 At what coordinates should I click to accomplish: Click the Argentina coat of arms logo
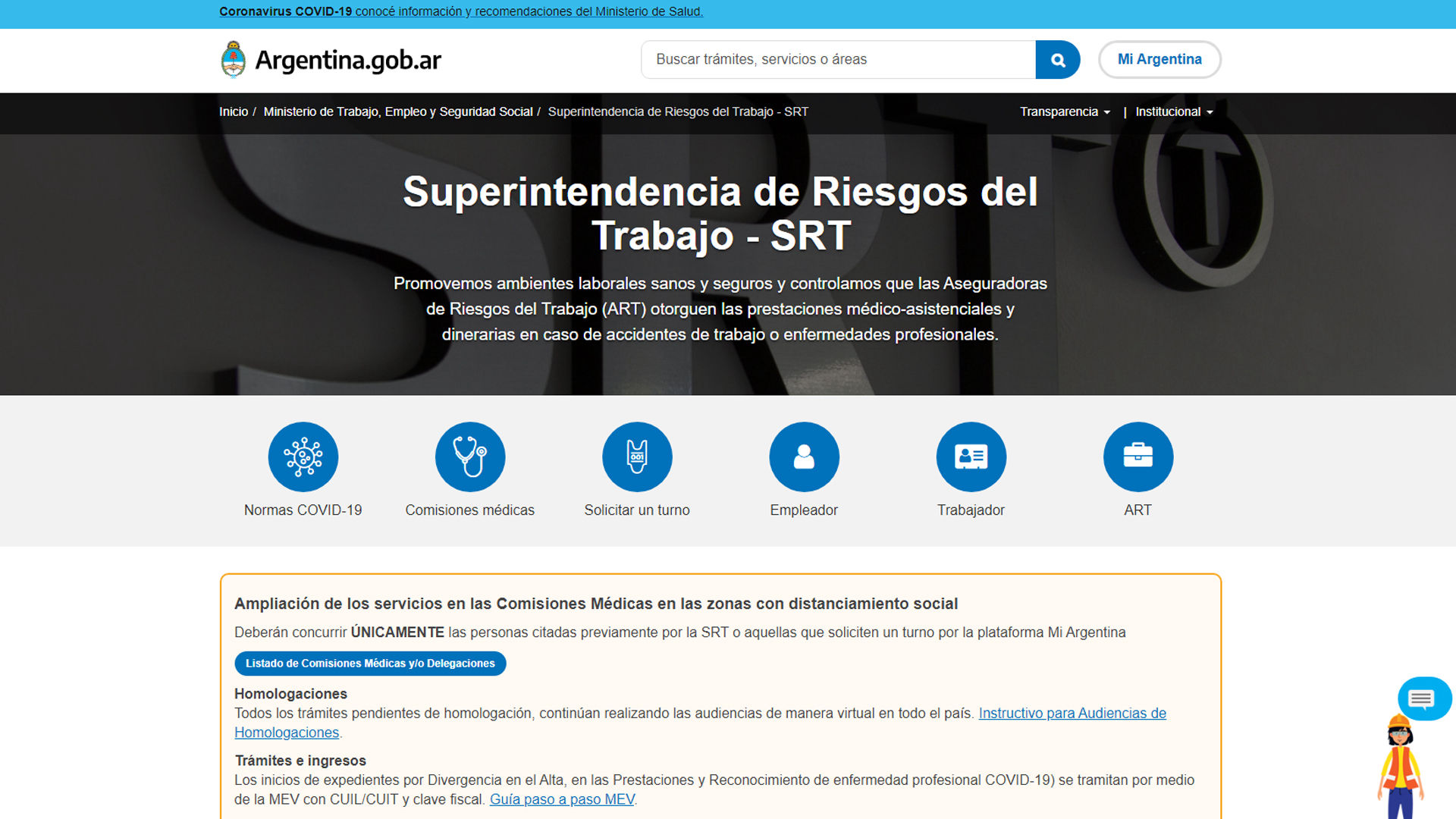click(x=234, y=60)
